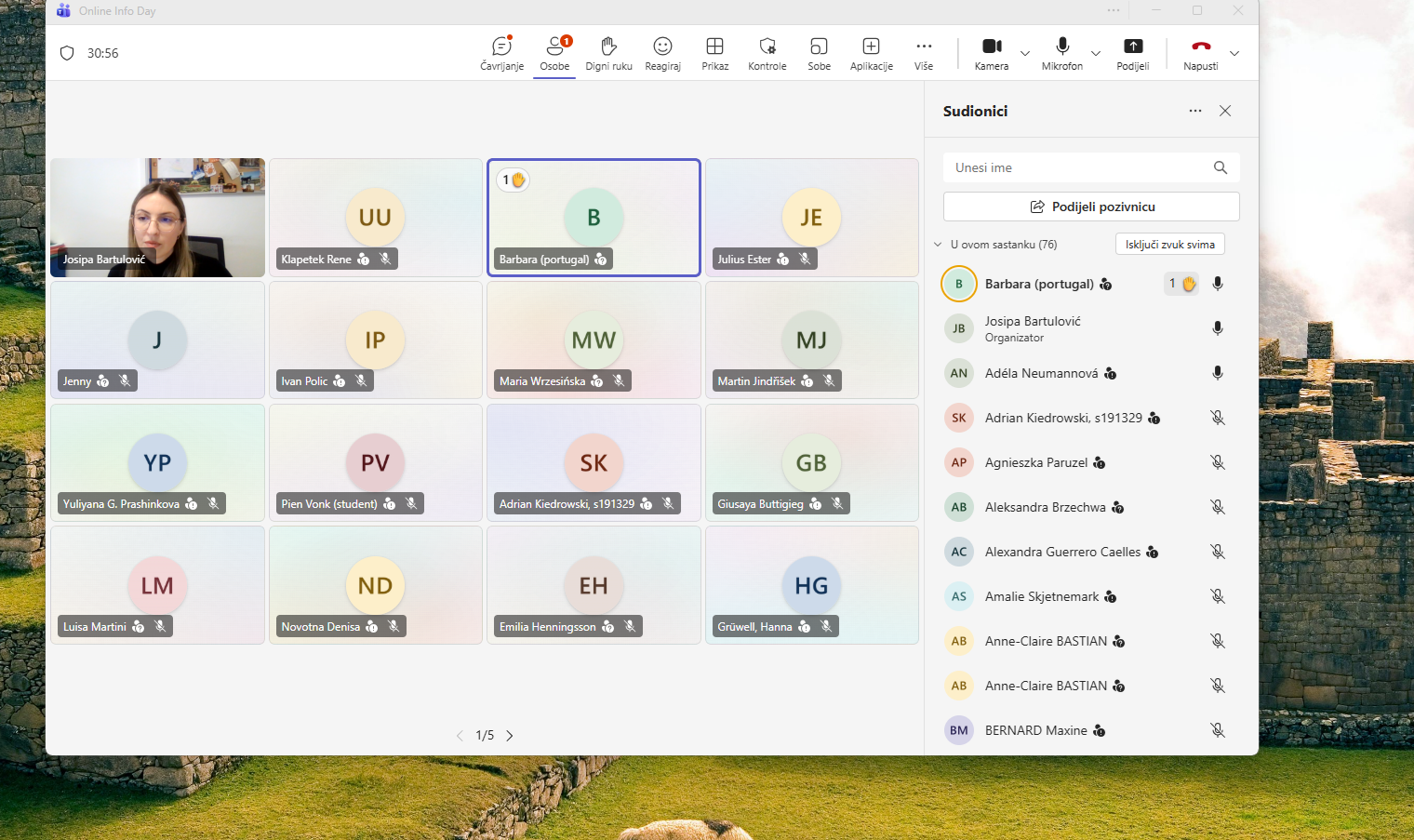Open the Aplikacije apps panel
Viewport: 1414px width, 840px height.
click(x=871, y=53)
